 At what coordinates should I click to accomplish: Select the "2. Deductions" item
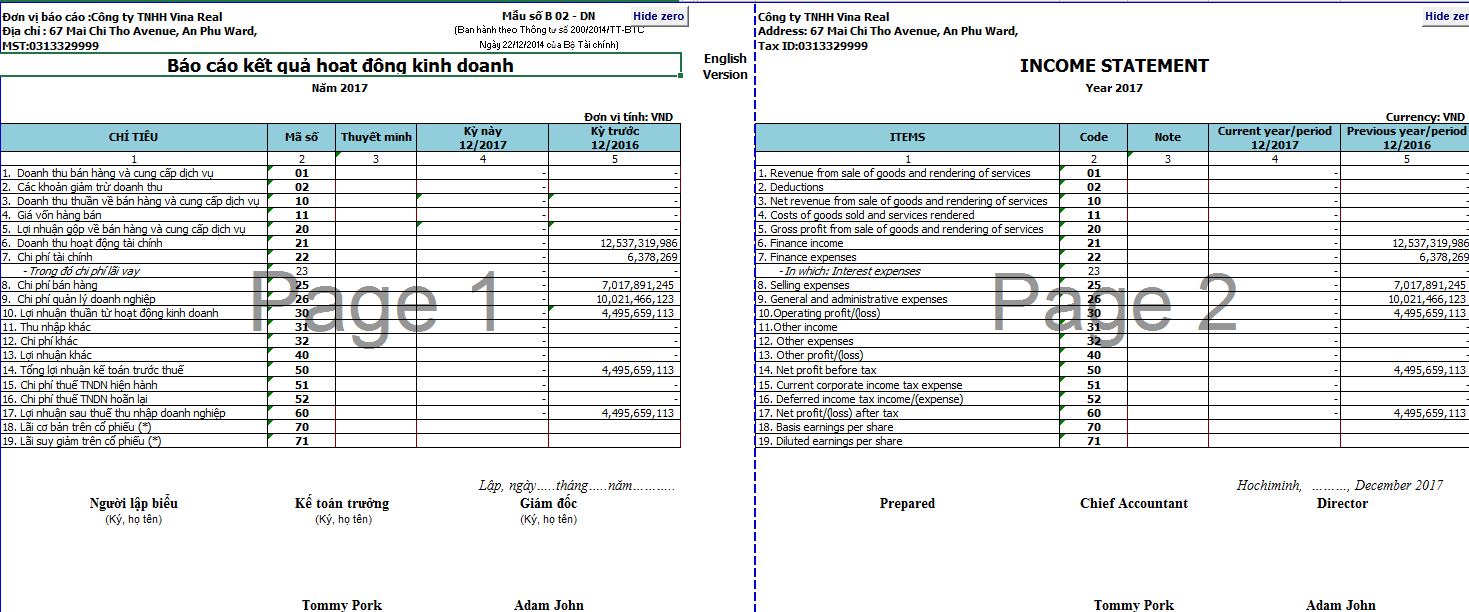tap(790, 187)
